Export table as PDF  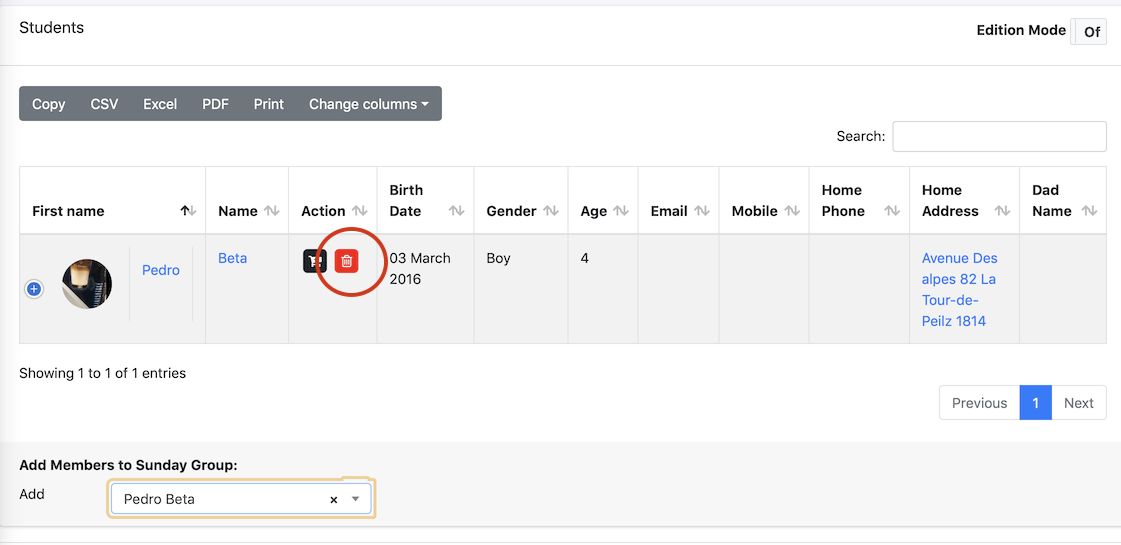(x=215, y=104)
